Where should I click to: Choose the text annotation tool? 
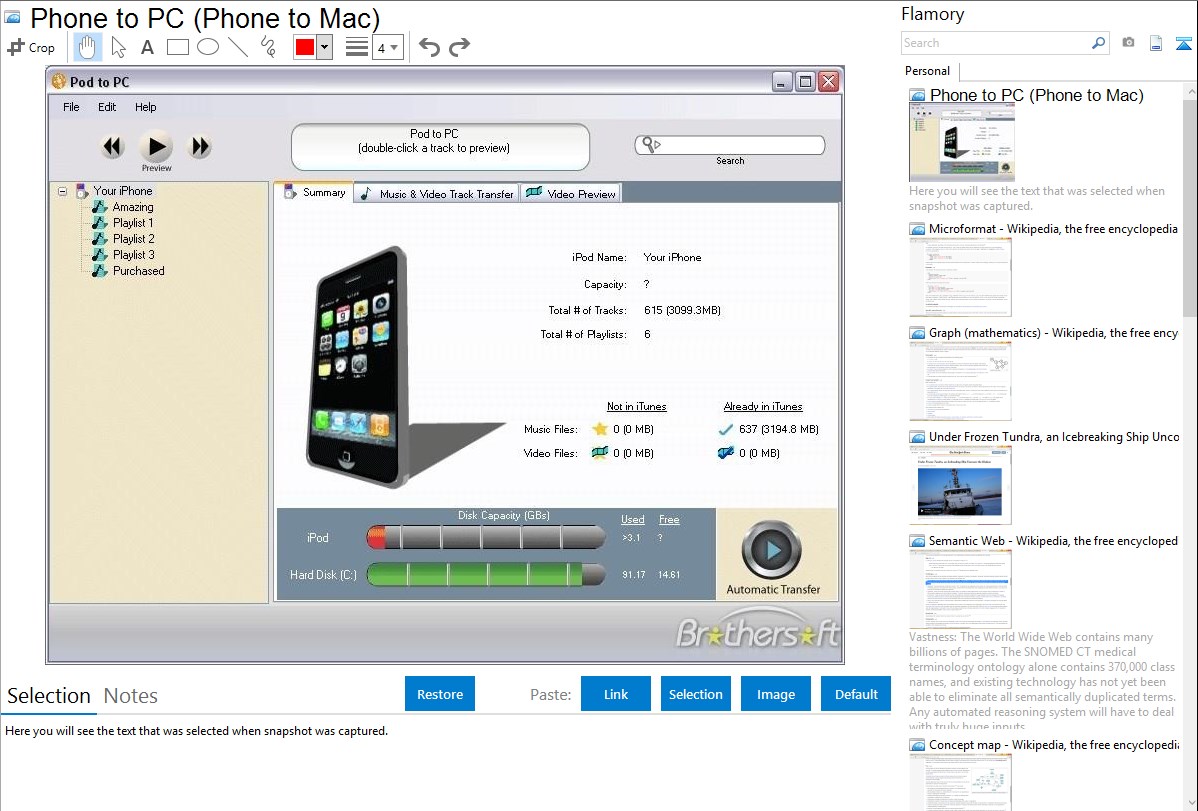(147, 47)
